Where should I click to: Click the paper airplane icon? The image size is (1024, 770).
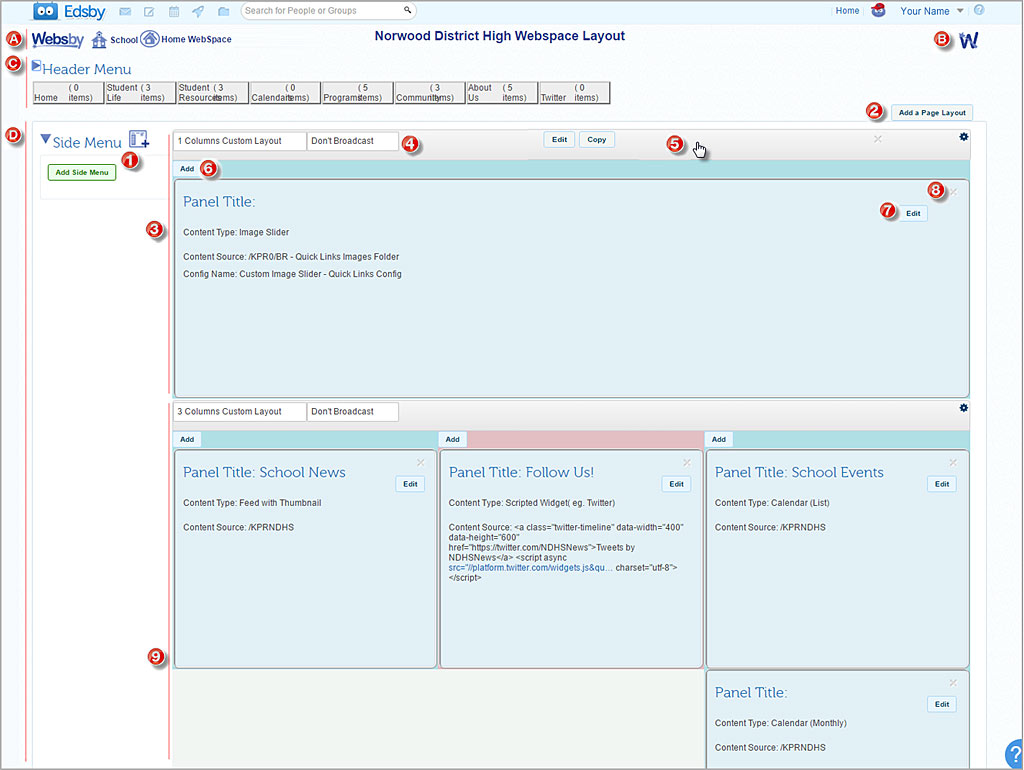tap(198, 11)
